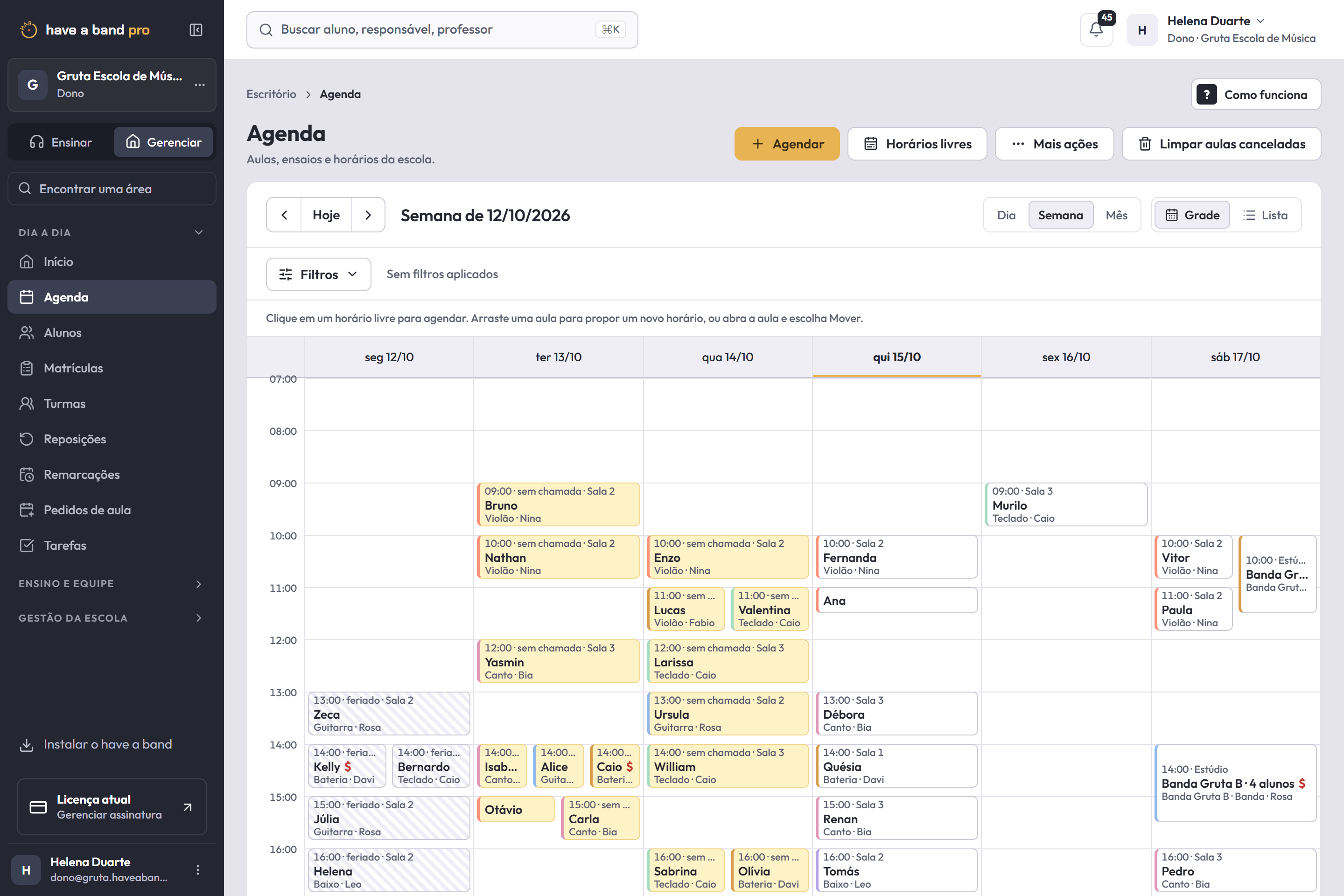
Task: Collapse the sidebar panel icon
Action: (196, 30)
